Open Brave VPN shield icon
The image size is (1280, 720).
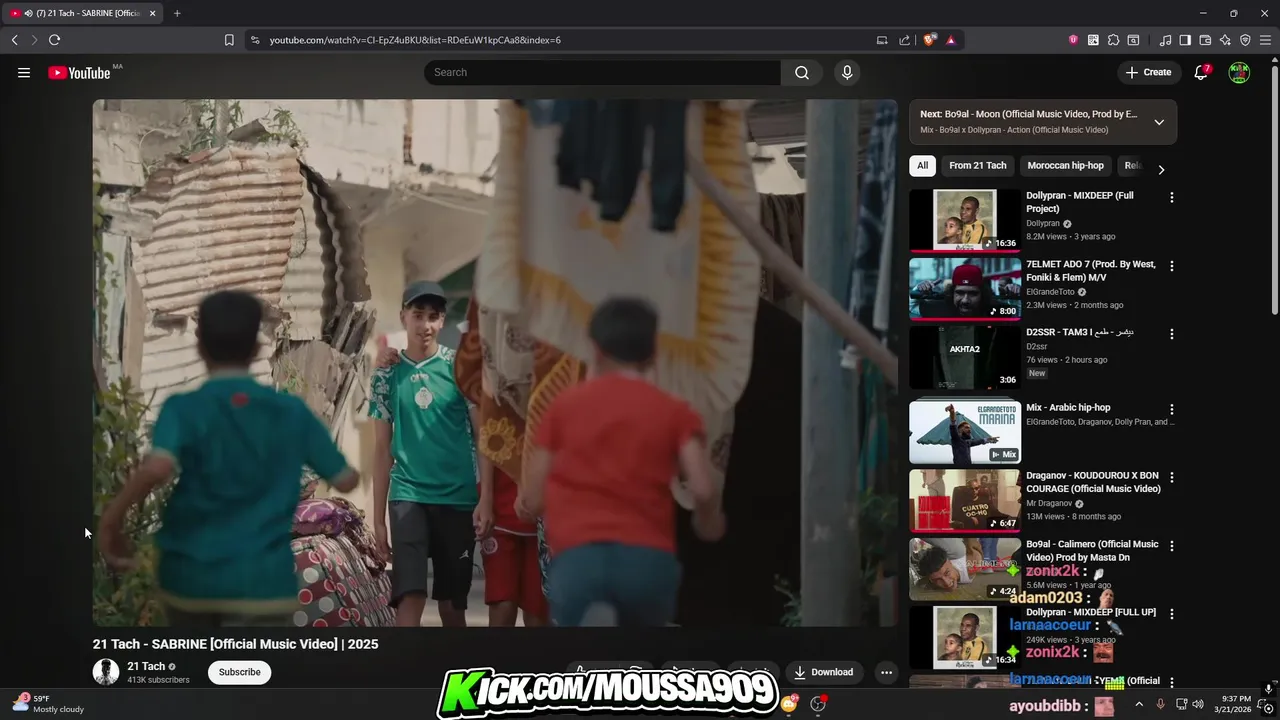[1245, 40]
